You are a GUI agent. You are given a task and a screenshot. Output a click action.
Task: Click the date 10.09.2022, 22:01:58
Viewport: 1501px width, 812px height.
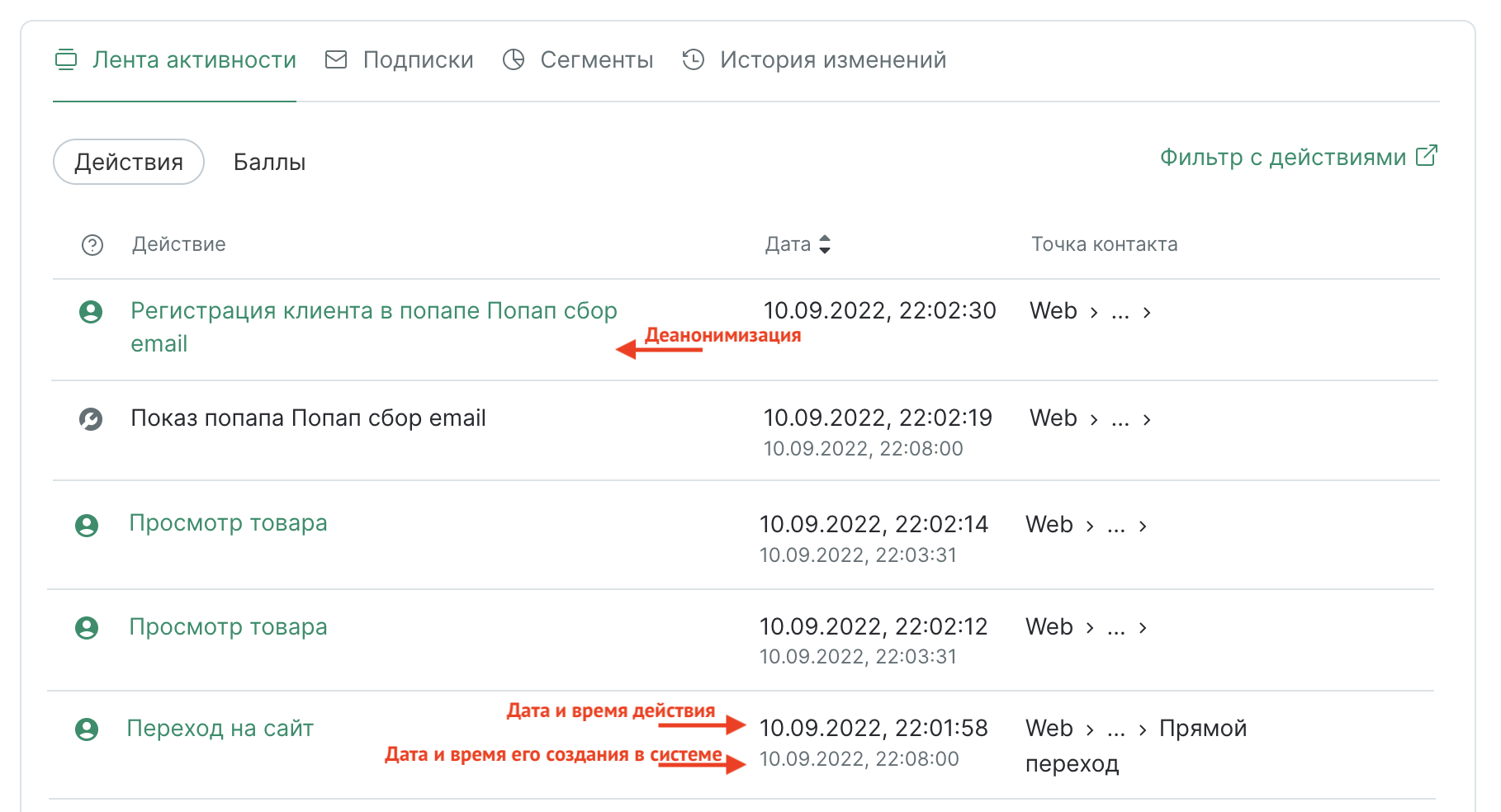coord(874,729)
